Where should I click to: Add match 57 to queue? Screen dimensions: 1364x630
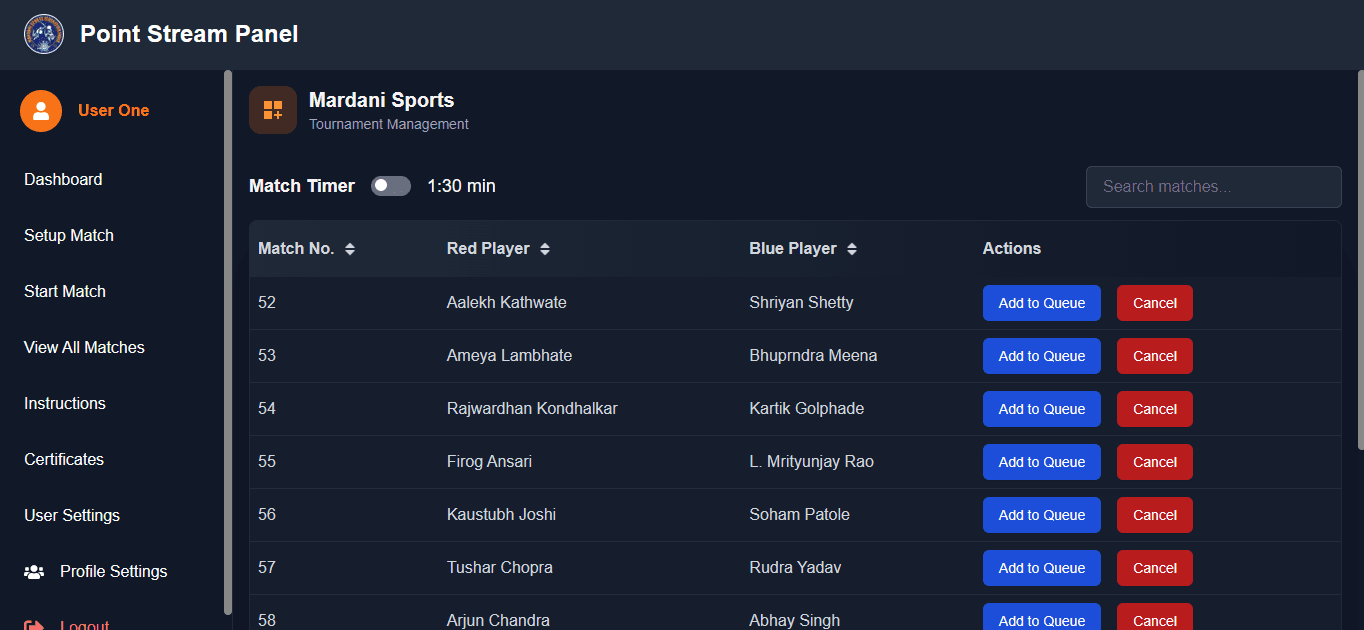(1042, 568)
